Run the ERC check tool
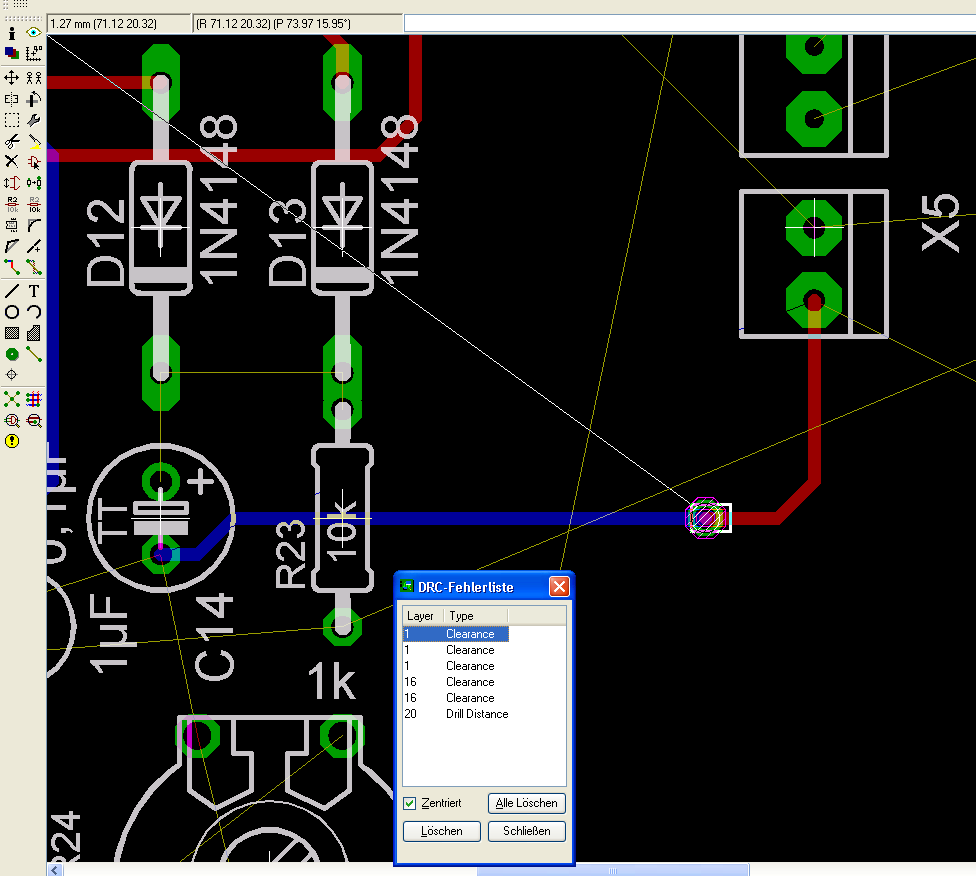This screenshot has width=976, height=876. point(11,421)
